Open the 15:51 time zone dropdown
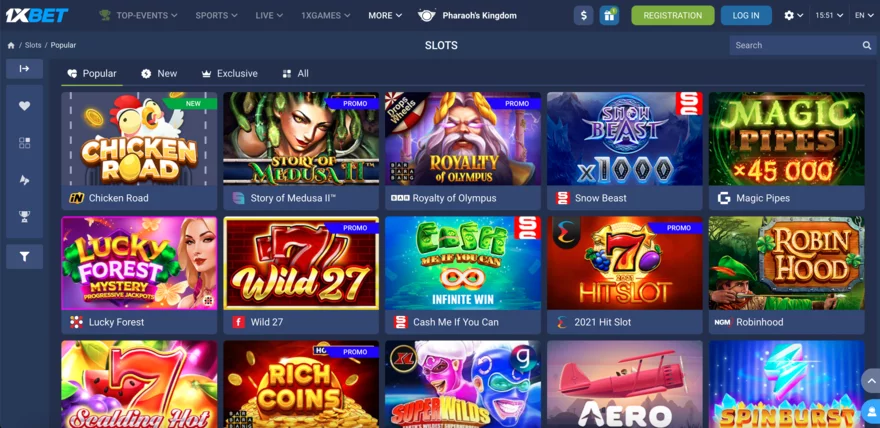 click(829, 15)
